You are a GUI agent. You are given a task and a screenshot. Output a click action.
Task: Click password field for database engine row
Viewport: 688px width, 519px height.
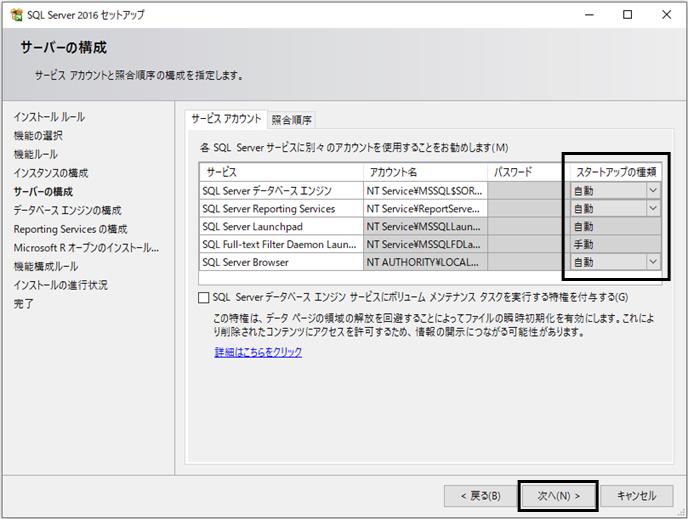pos(525,191)
